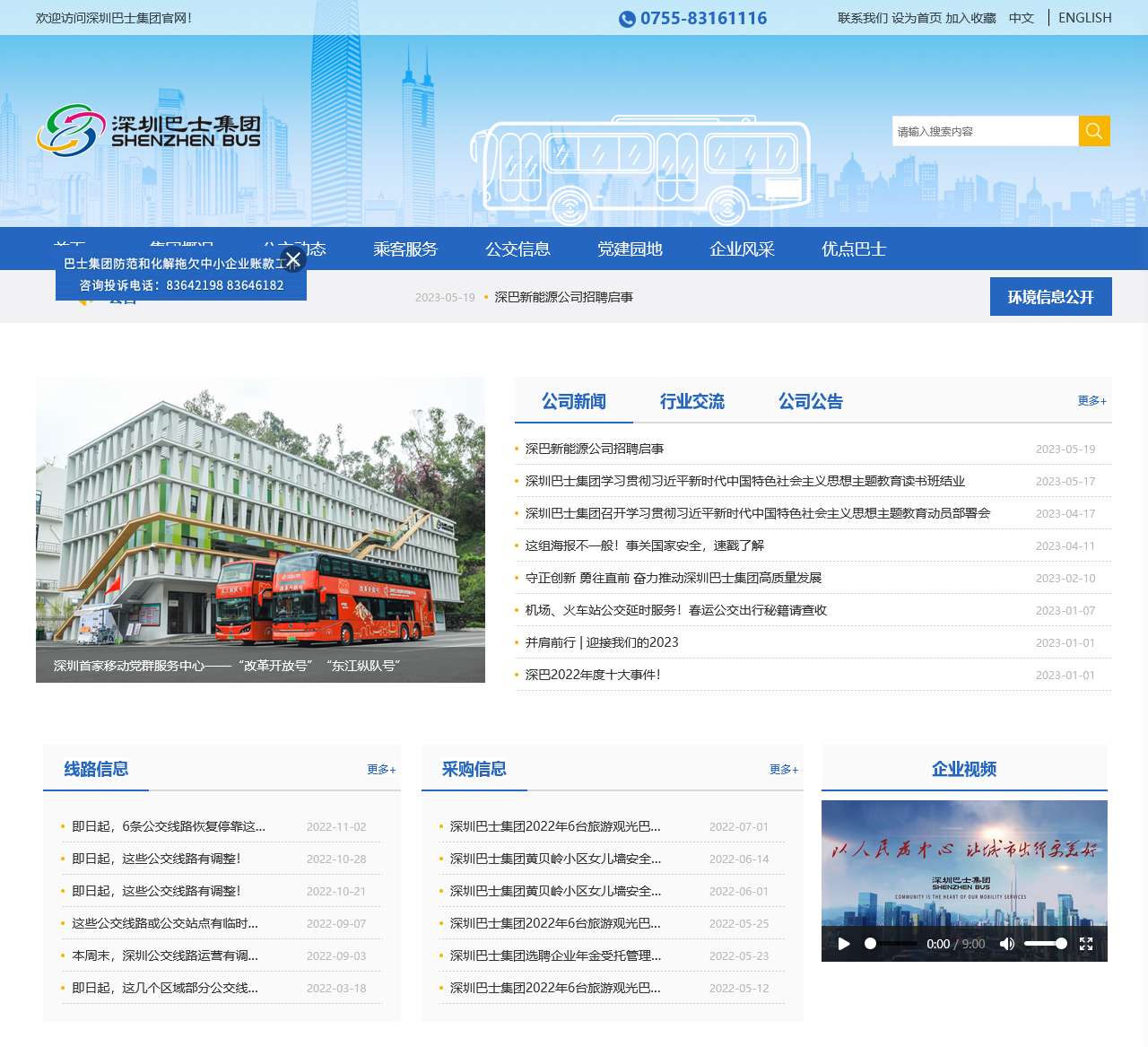Image resolution: width=1148 pixels, height=1047 pixels.
Task: Play the enterprise video
Action: 844,944
